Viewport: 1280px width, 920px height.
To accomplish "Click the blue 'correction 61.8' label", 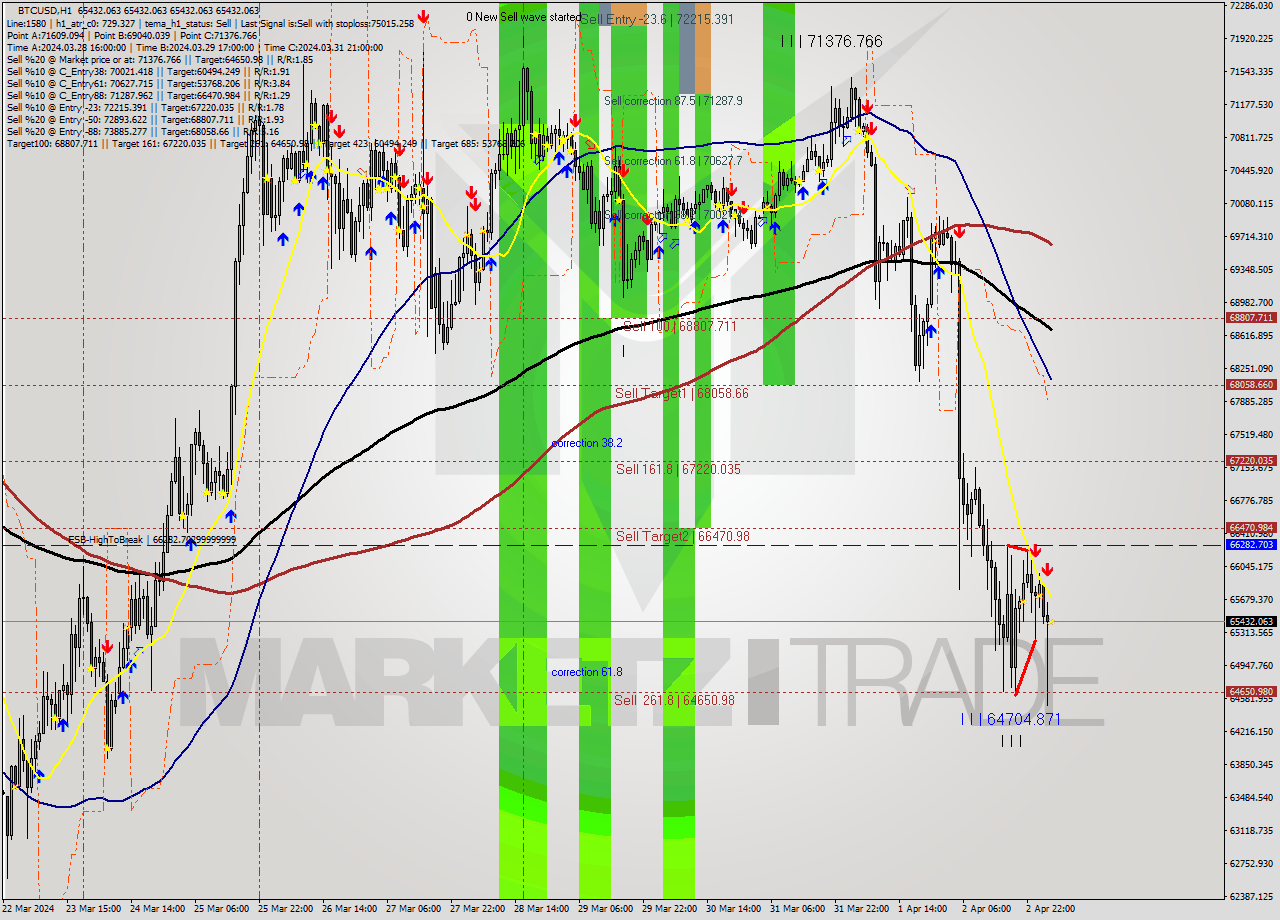I will pos(587,672).
